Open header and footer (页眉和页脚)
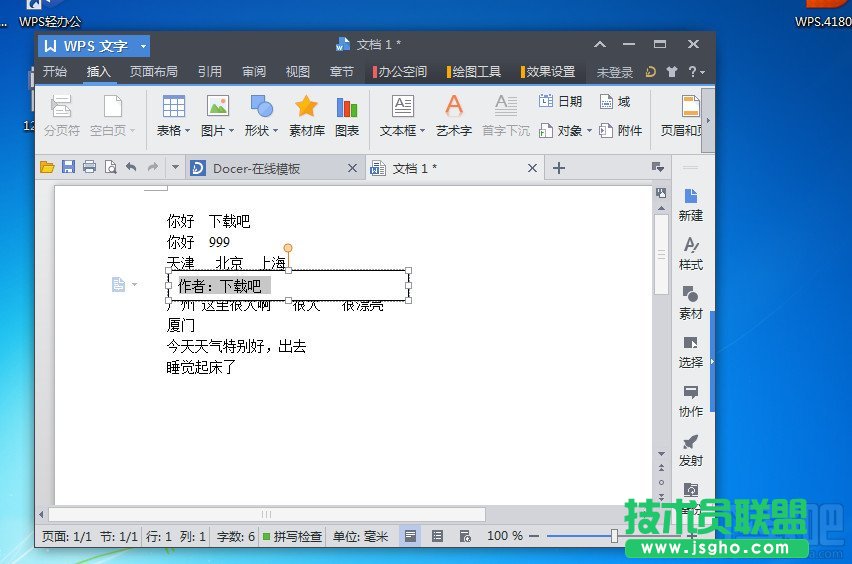 (681, 116)
